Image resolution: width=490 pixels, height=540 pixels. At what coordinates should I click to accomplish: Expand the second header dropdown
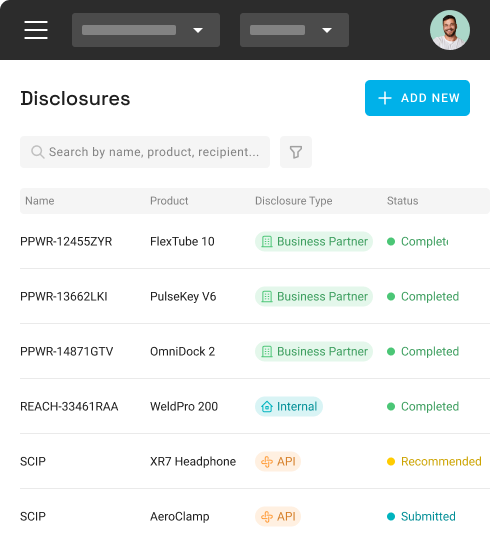click(x=294, y=30)
